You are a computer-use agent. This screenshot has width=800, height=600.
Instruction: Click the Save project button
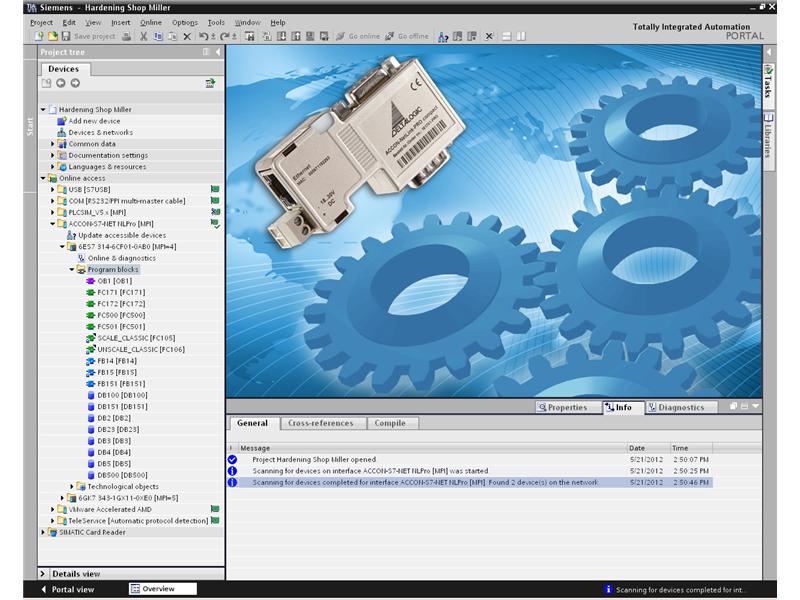pyautogui.click(x=89, y=36)
